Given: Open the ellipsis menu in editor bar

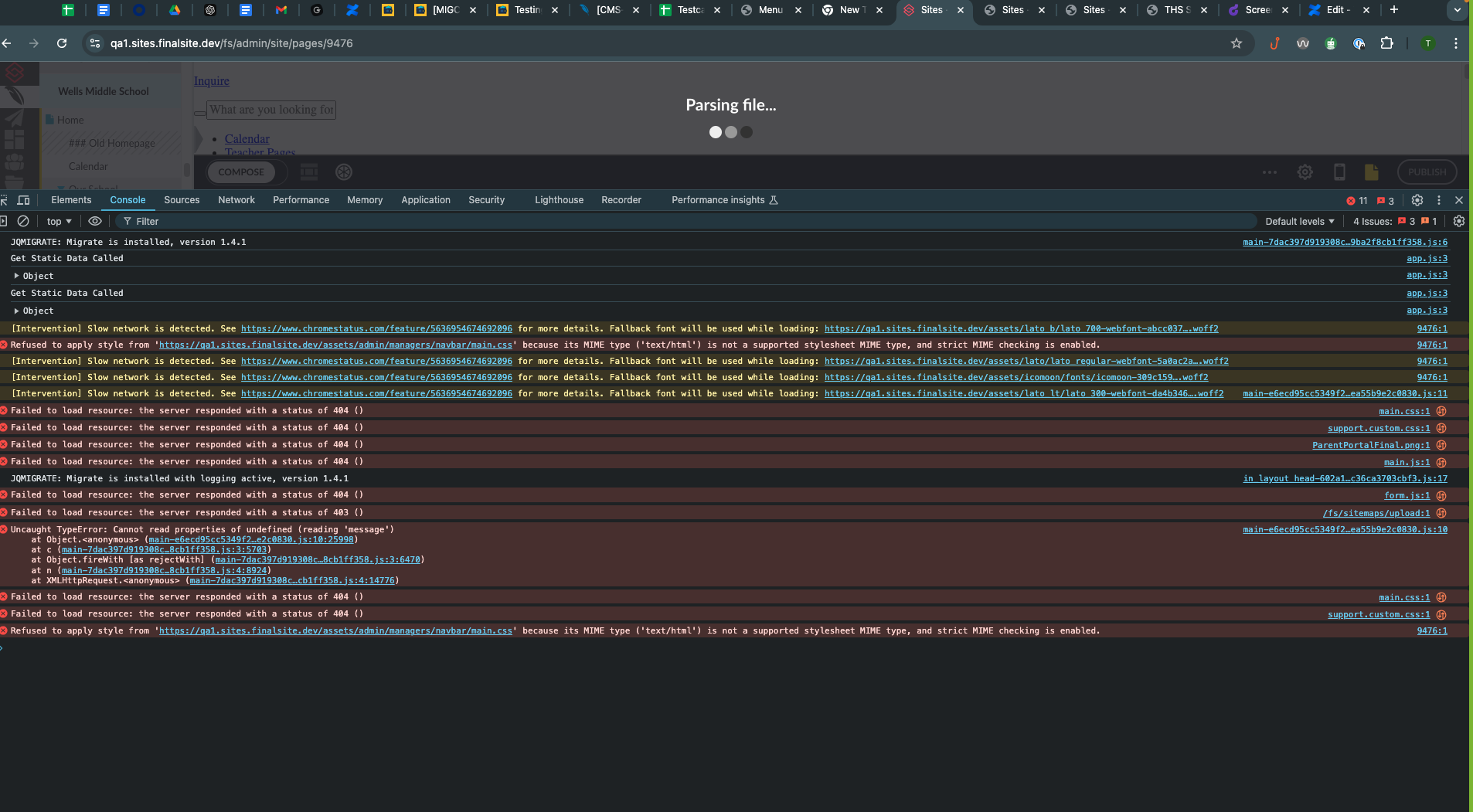Looking at the screenshot, I should pos(1270,172).
